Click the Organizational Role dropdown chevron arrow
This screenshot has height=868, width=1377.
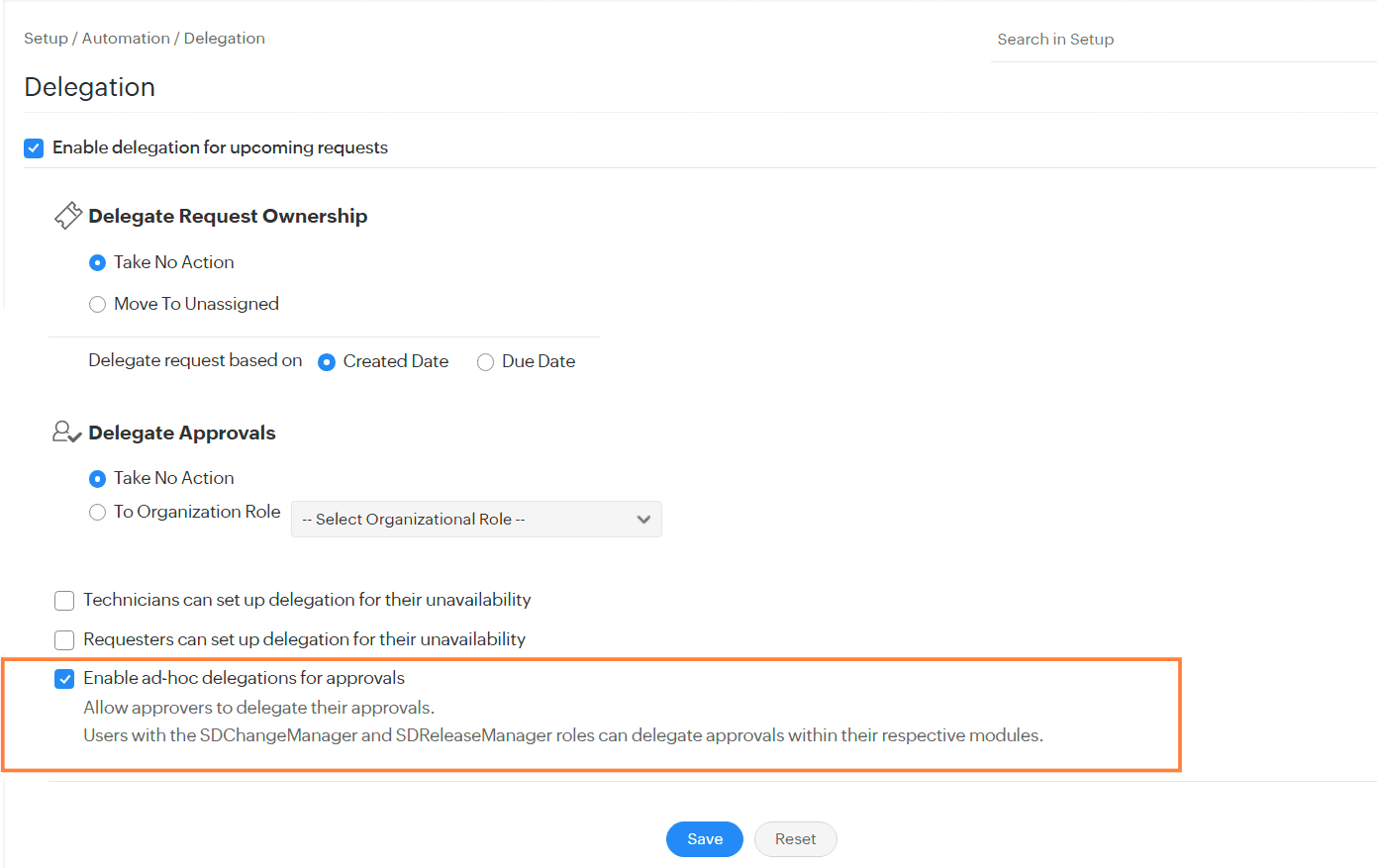643,520
